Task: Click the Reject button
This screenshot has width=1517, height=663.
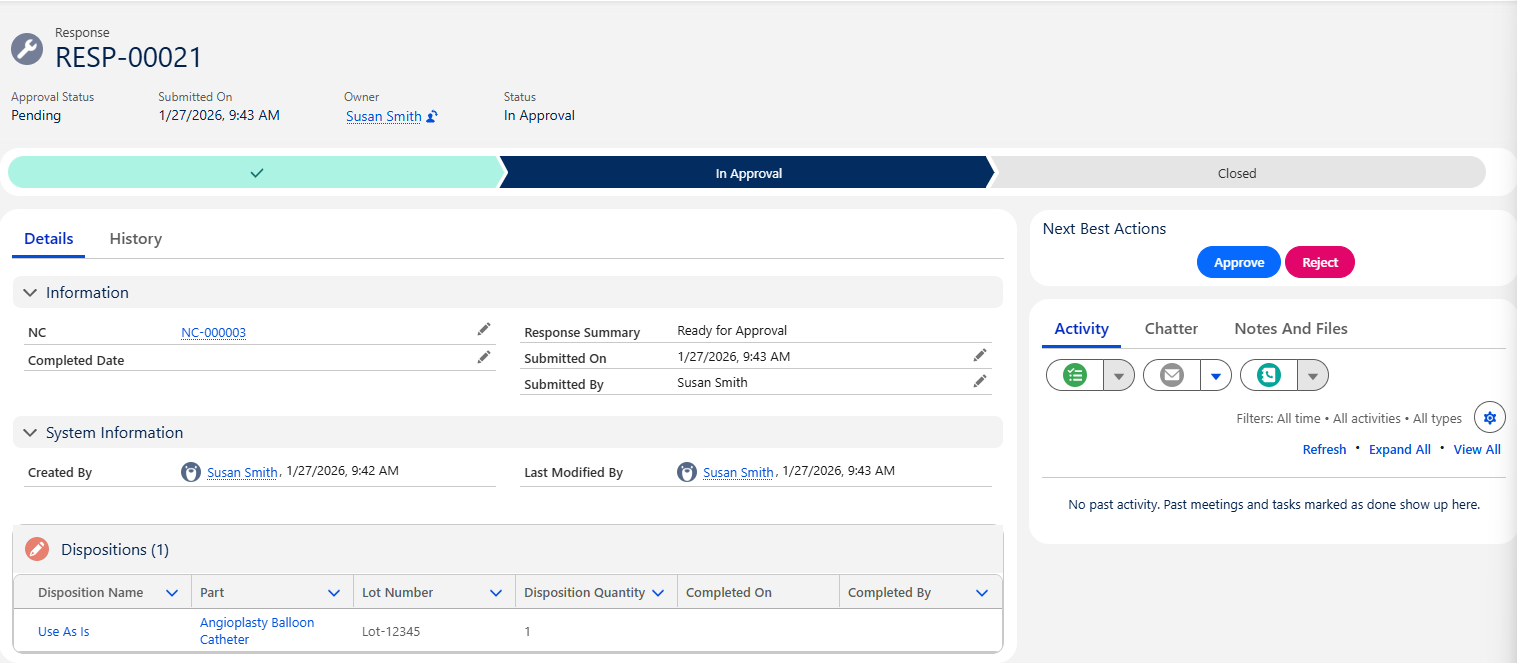Action: click(x=1319, y=262)
